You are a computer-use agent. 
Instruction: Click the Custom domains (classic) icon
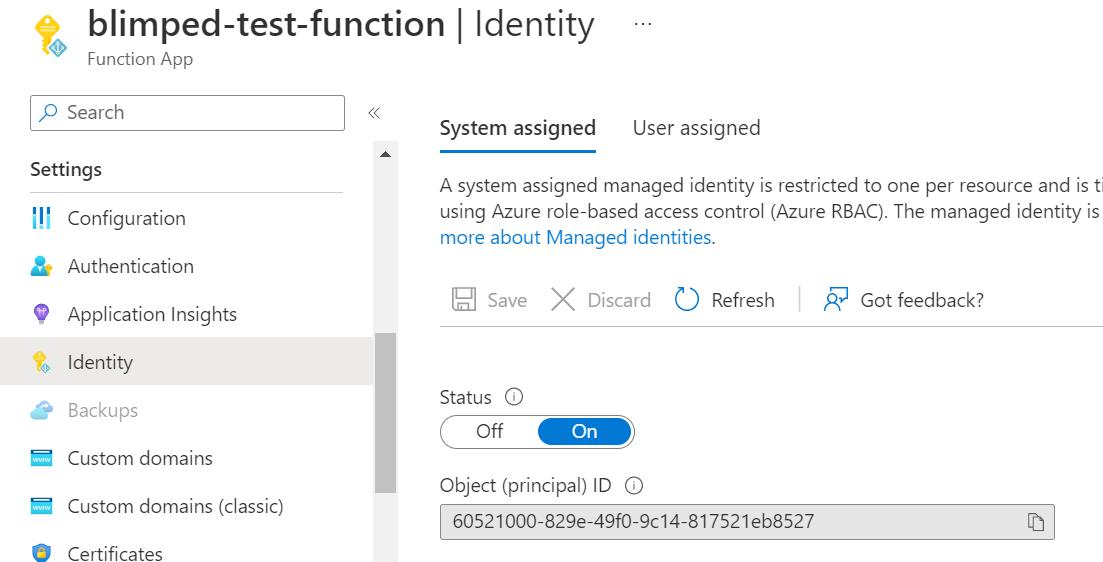tap(42, 506)
